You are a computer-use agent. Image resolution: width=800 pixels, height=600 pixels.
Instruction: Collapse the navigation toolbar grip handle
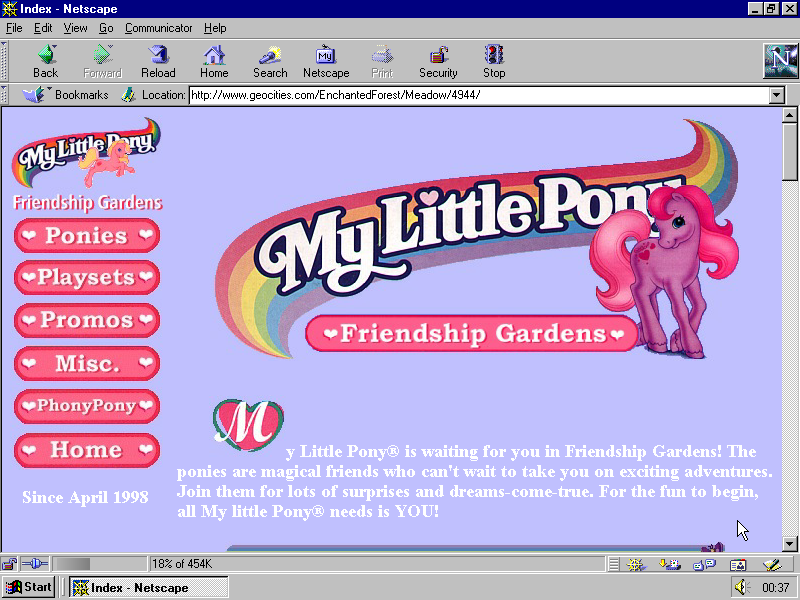pos(4,61)
